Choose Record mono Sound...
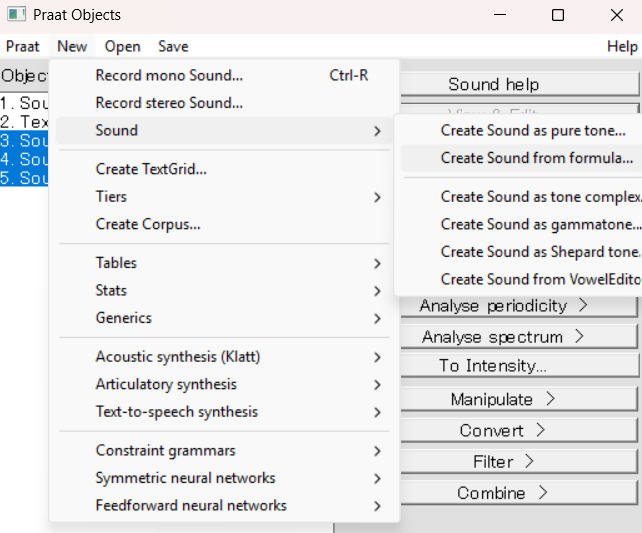Screen dimensions: 642x533 coord(224,75)
